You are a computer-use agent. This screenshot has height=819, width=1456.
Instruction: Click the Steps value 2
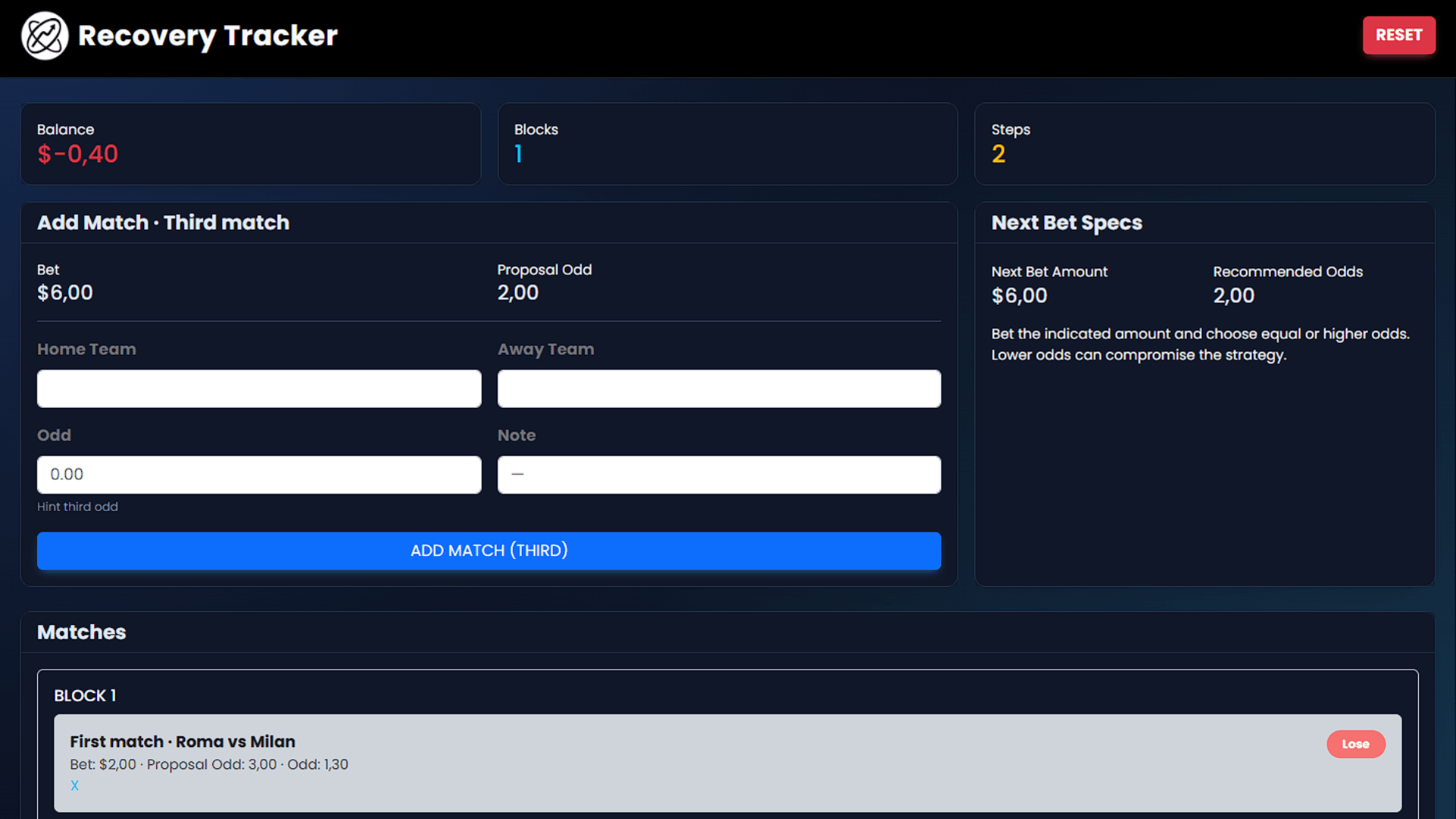[998, 154]
